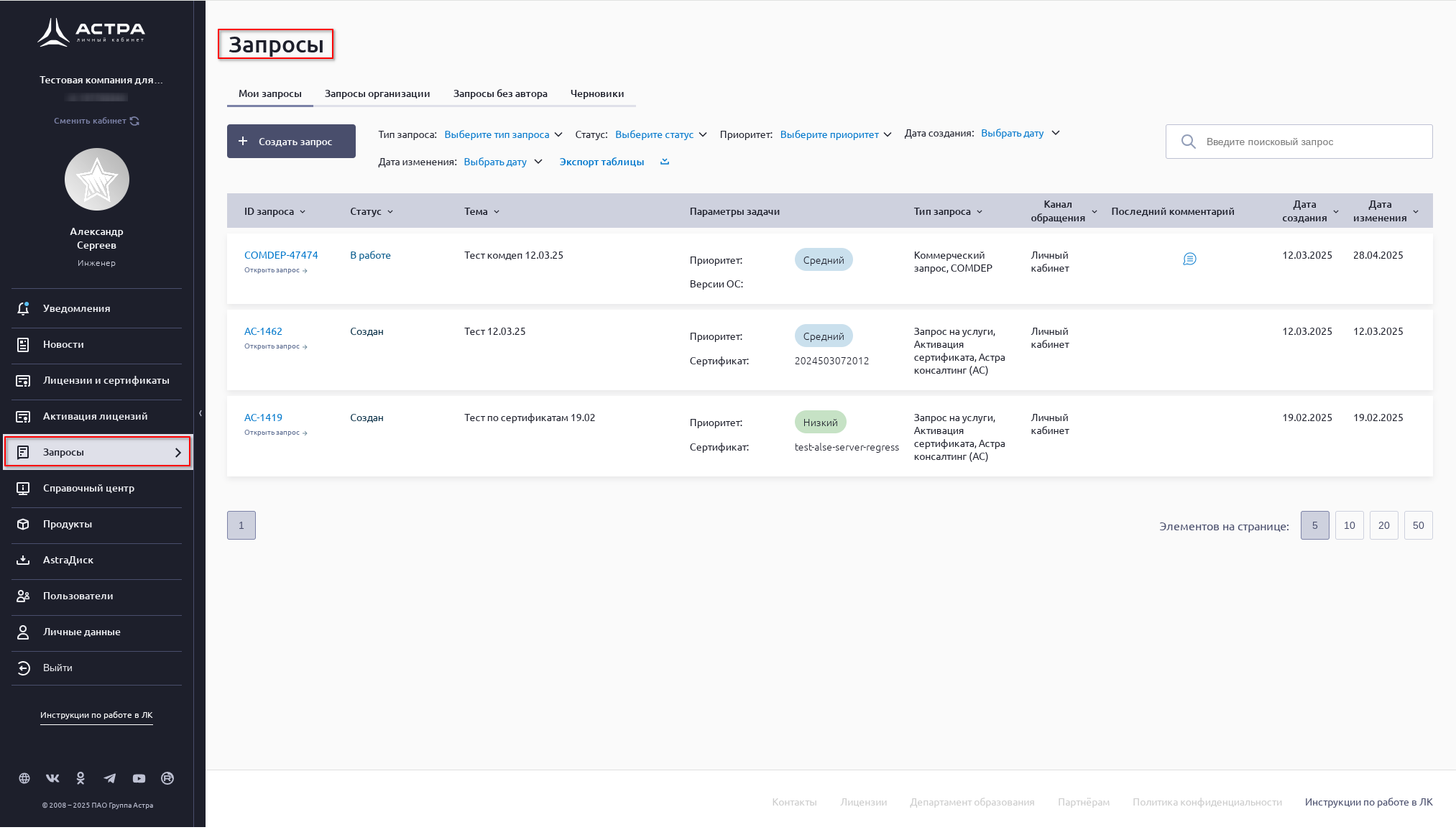
Task: Click the user avatar picture
Action: 97,180
